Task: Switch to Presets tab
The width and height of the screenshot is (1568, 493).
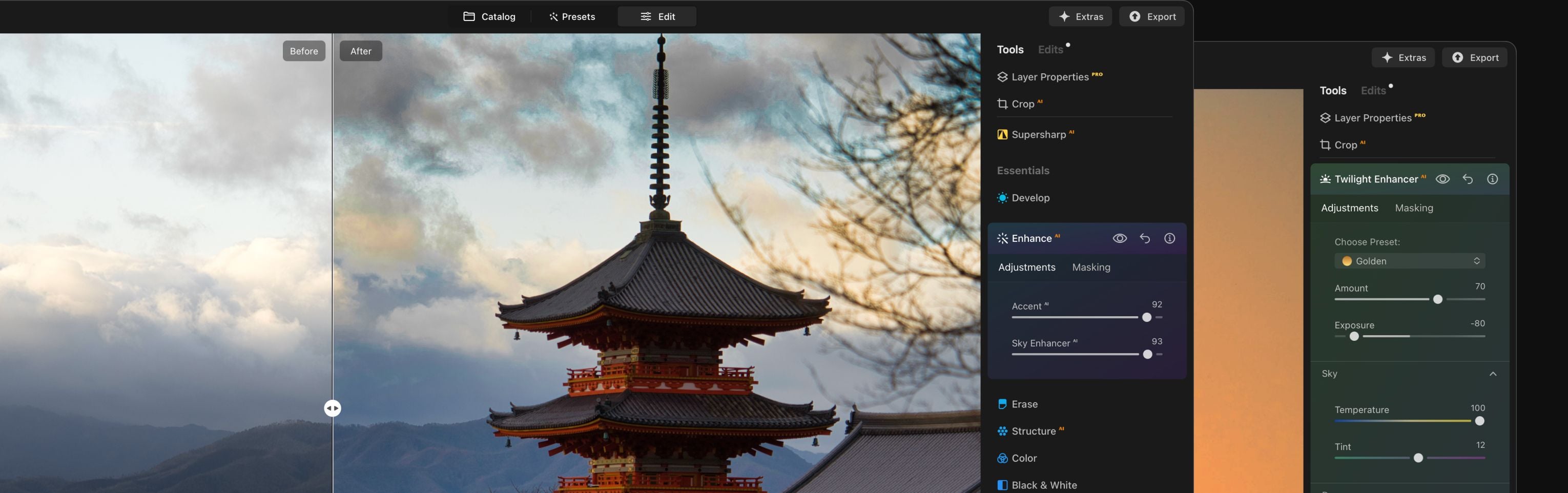Action: (572, 16)
